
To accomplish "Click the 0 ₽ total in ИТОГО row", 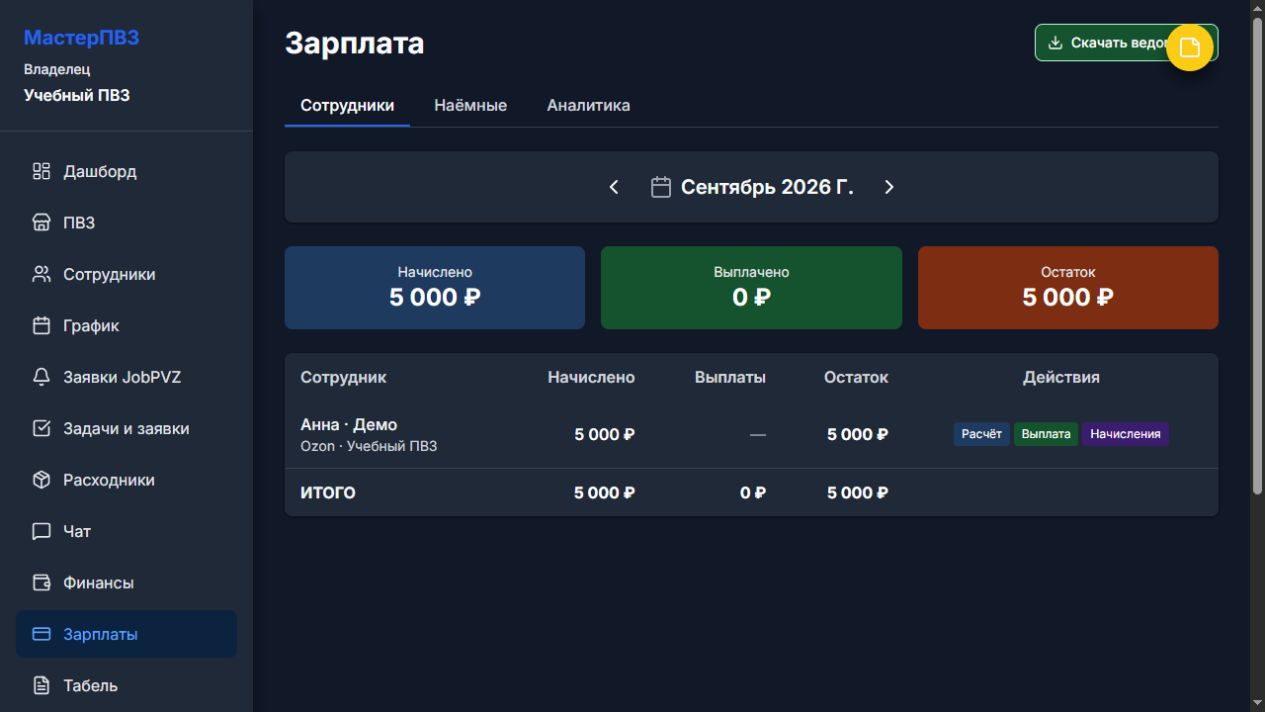I will point(753,493).
